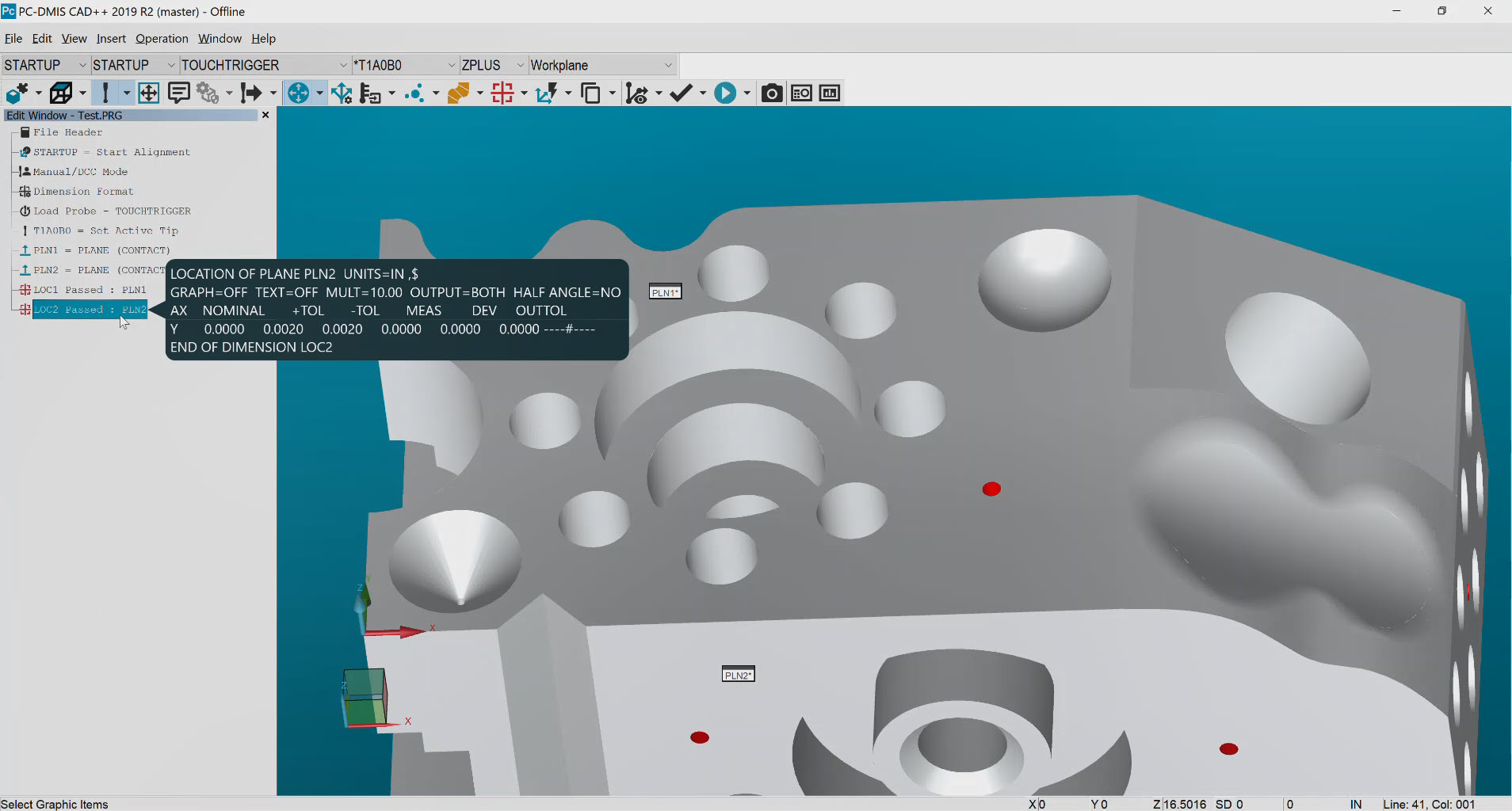Expand the ZPLUS workplane dropdown
The image size is (1512, 811).
519,65
